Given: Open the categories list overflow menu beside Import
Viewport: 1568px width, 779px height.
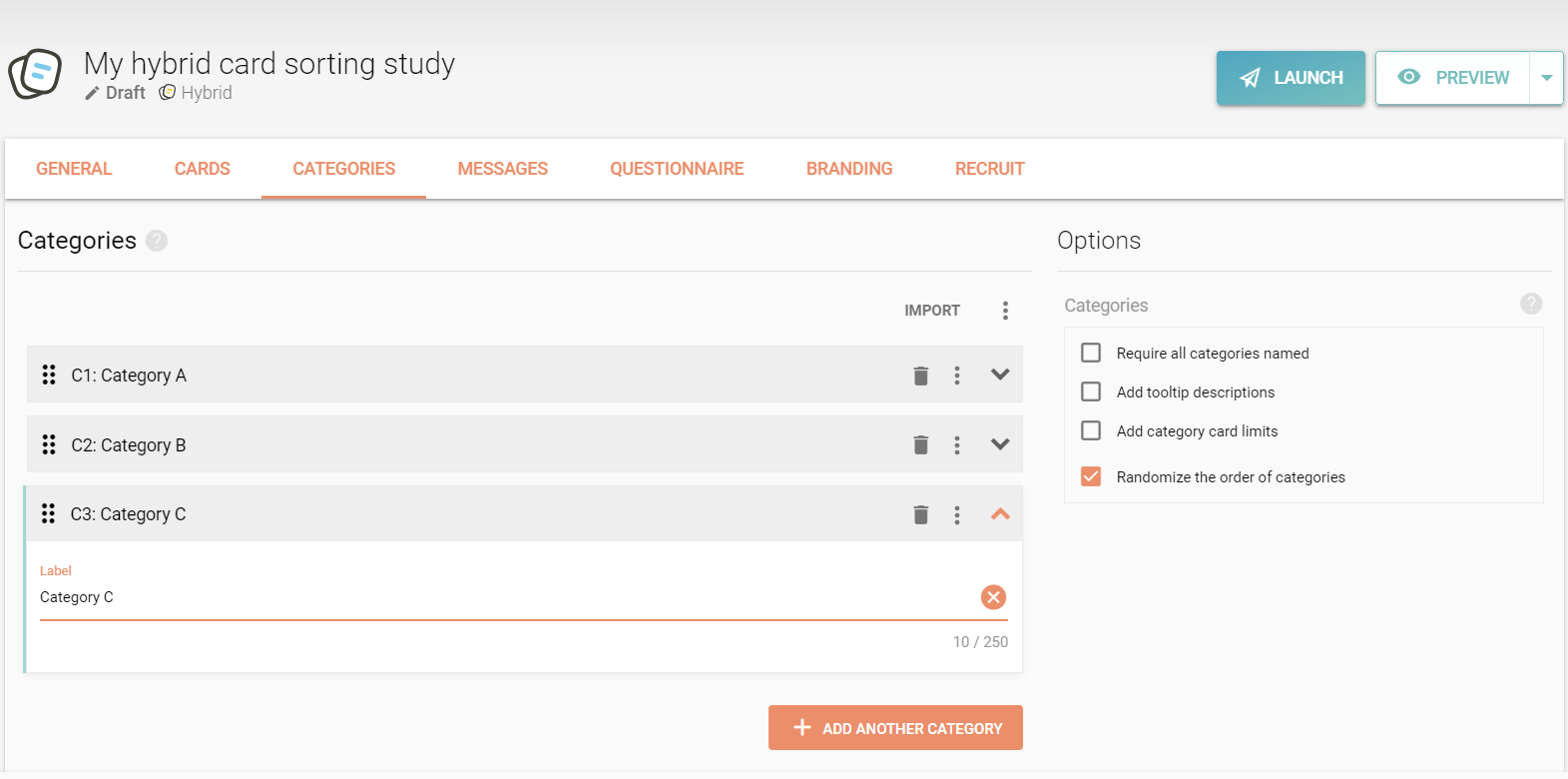Looking at the screenshot, I should 1005,311.
